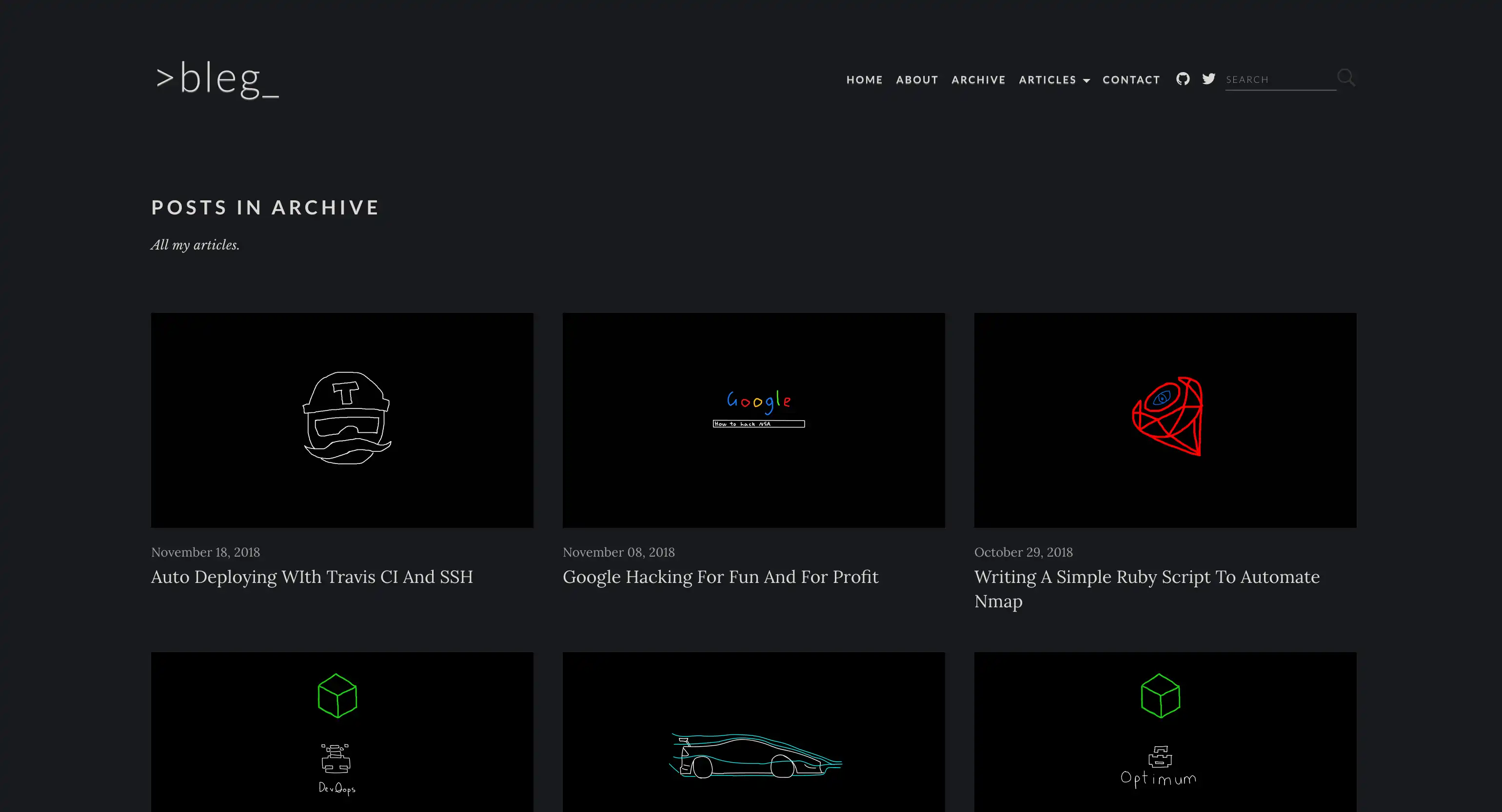1502x812 pixels.
Task: Open the cyan sports car thumbnail
Action: (x=753, y=732)
